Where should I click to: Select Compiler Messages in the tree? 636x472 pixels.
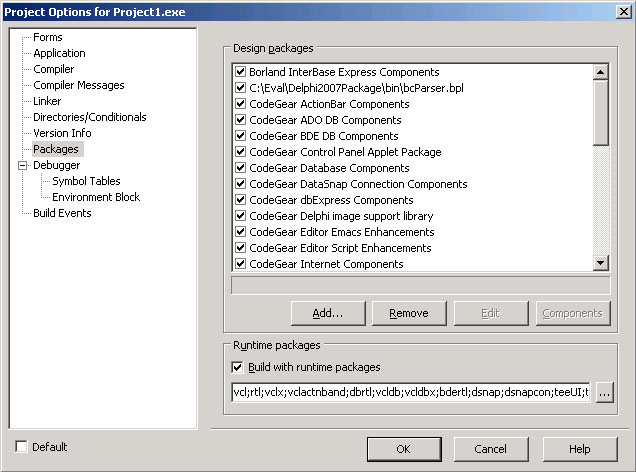[x=78, y=85]
